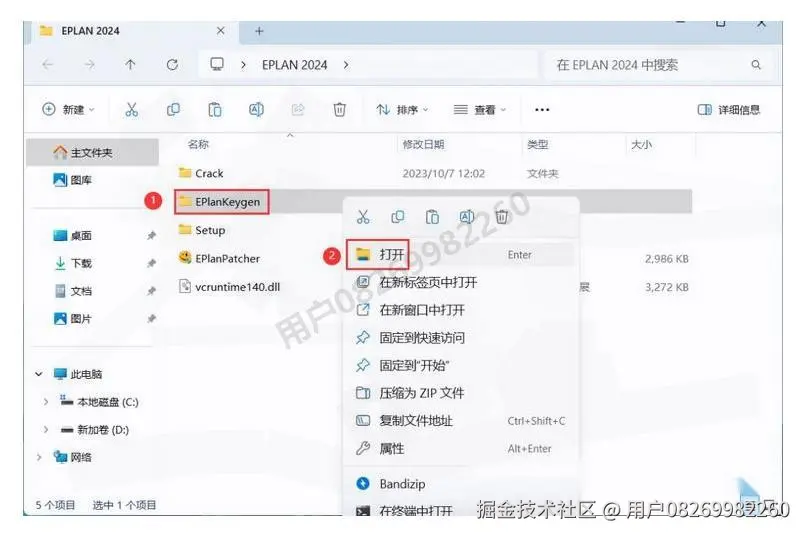Click the Delete trash icon in the toolbar

click(339, 109)
